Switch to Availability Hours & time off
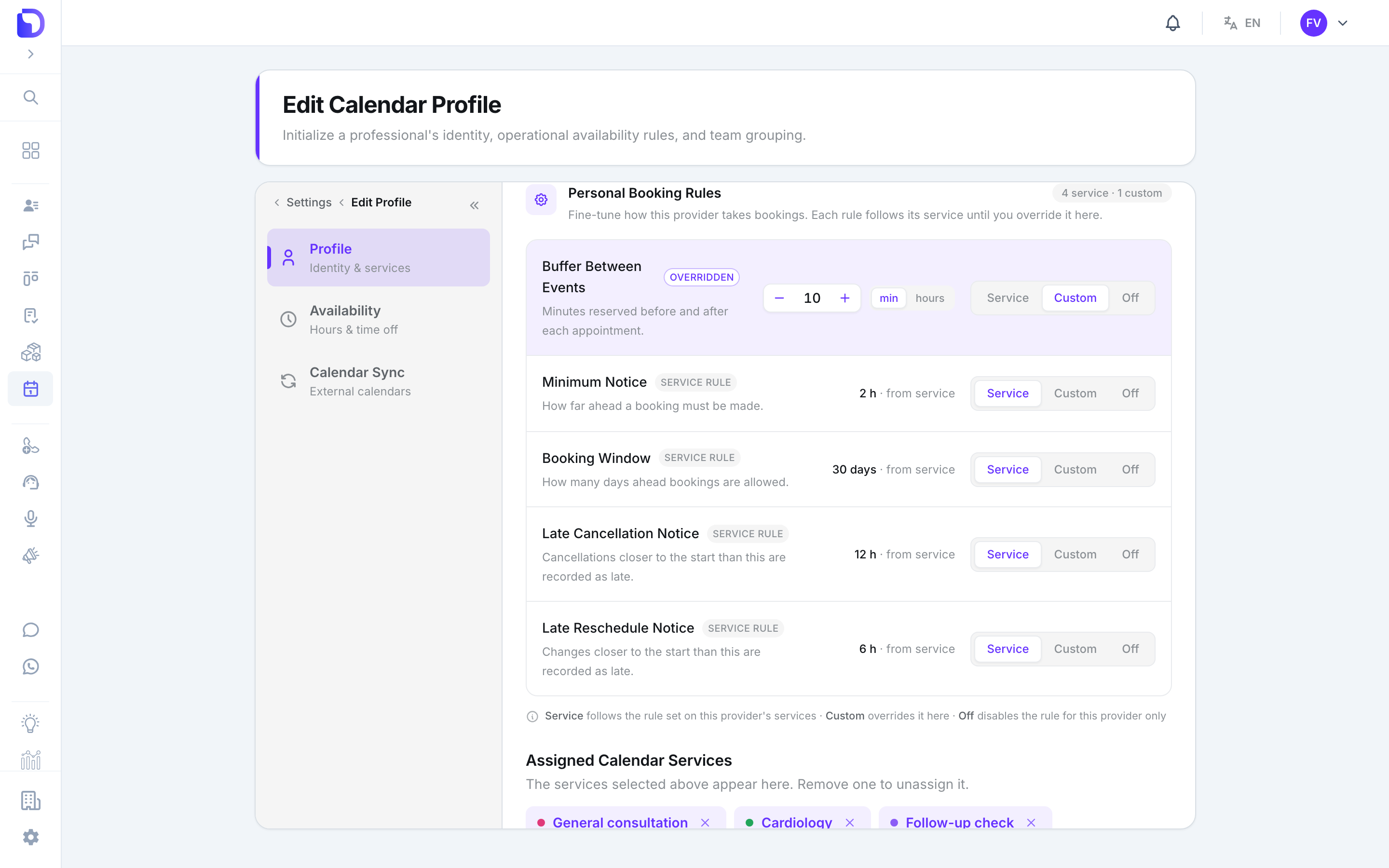1389x868 pixels. (378, 320)
